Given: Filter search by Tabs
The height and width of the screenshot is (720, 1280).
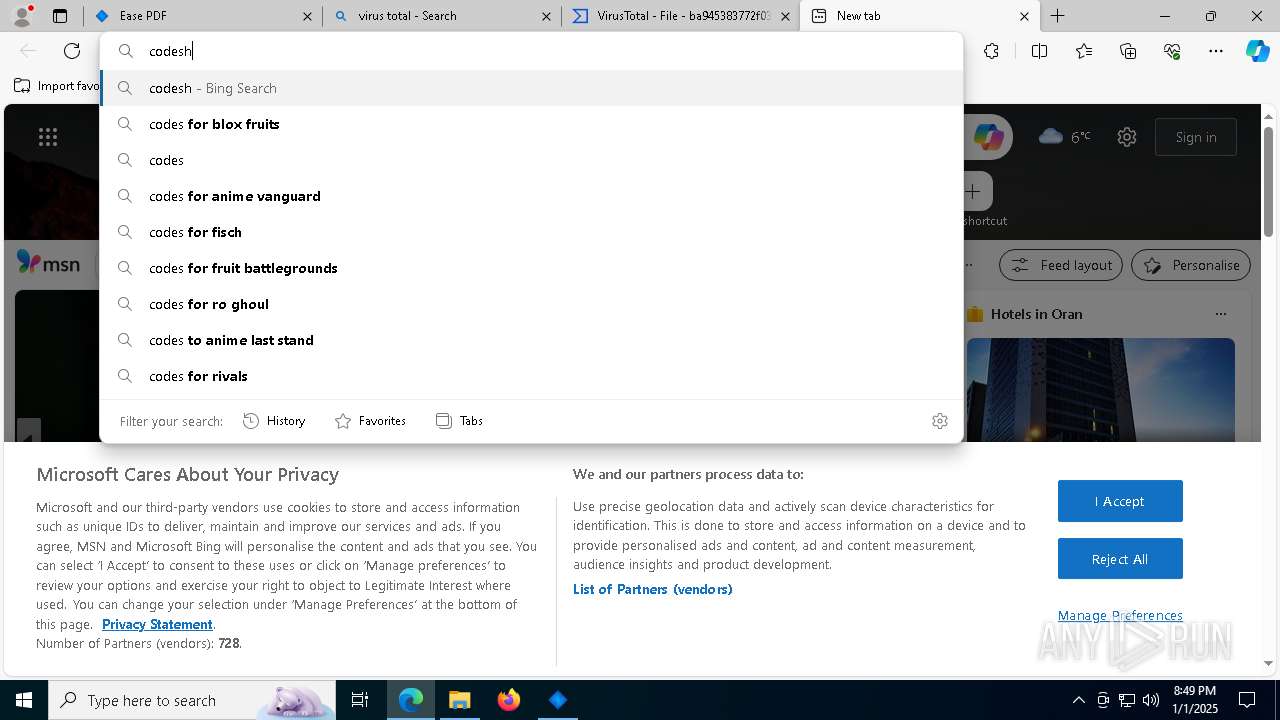Looking at the screenshot, I should (x=459, y=421).
